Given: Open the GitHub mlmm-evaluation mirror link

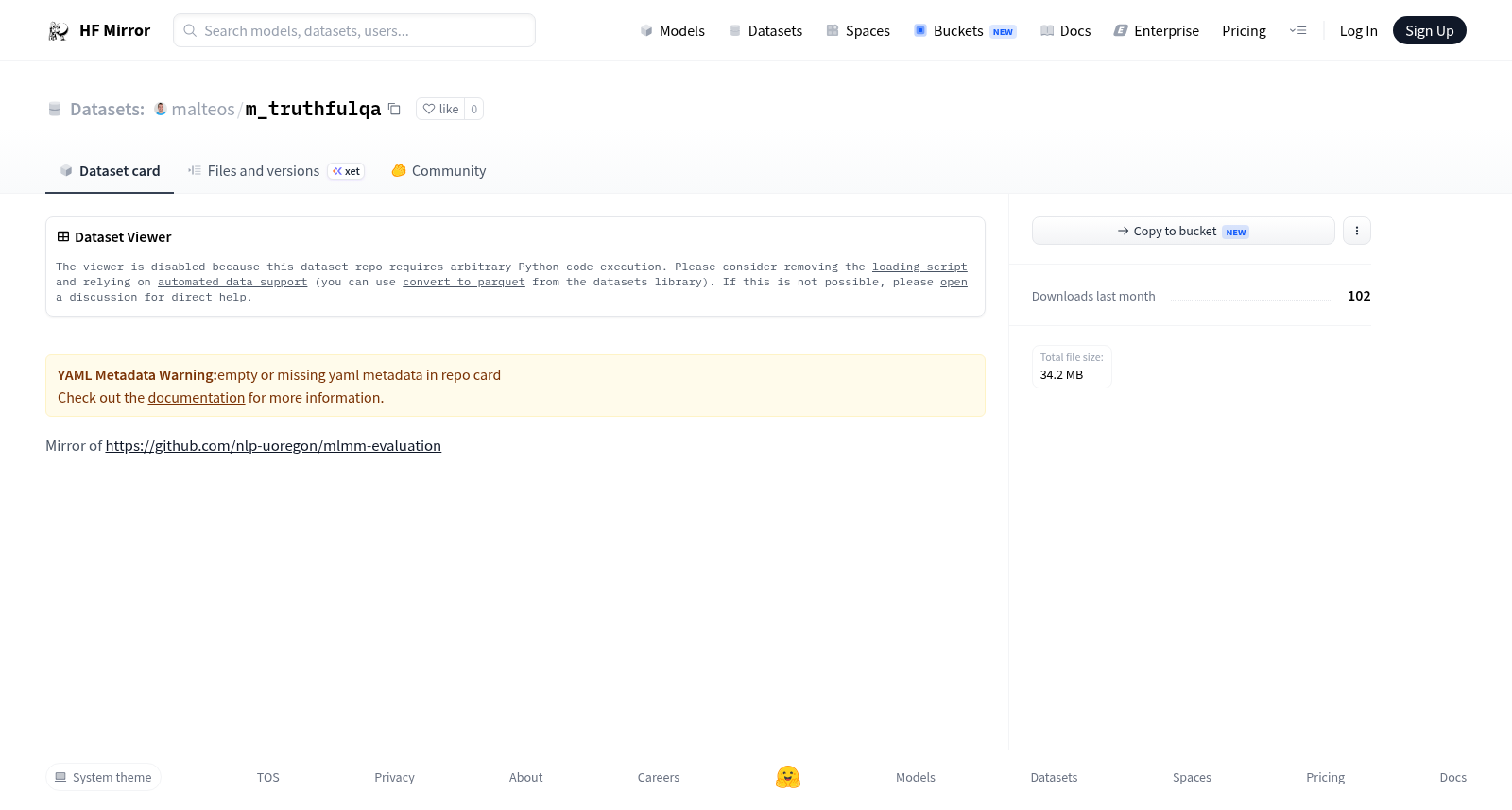Looking at the screenshot, I should [273, 446].
